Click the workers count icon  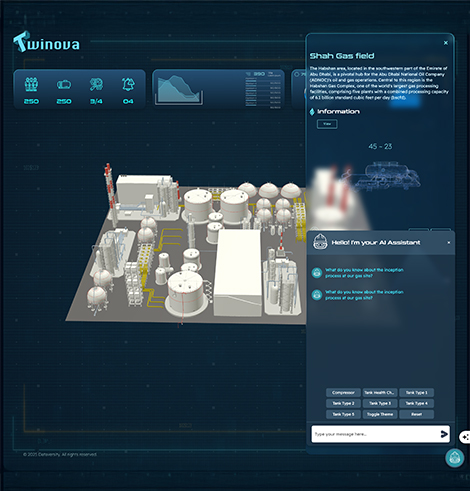click(x=31, y=84)
